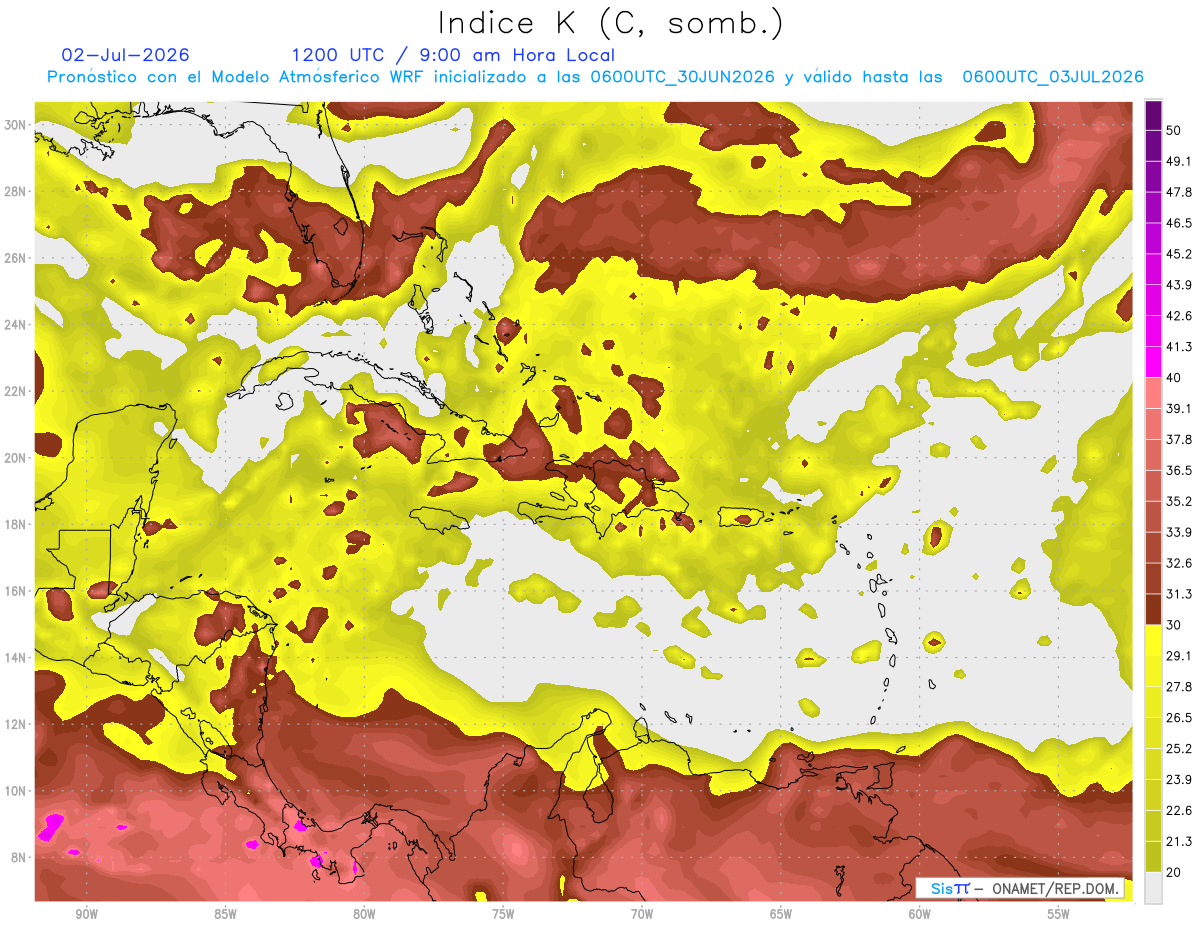Image resolution: width=1200 pixels, height=927 pixels.
Task: Click longitude label "80W"
Action: click(x=364, y=914)
